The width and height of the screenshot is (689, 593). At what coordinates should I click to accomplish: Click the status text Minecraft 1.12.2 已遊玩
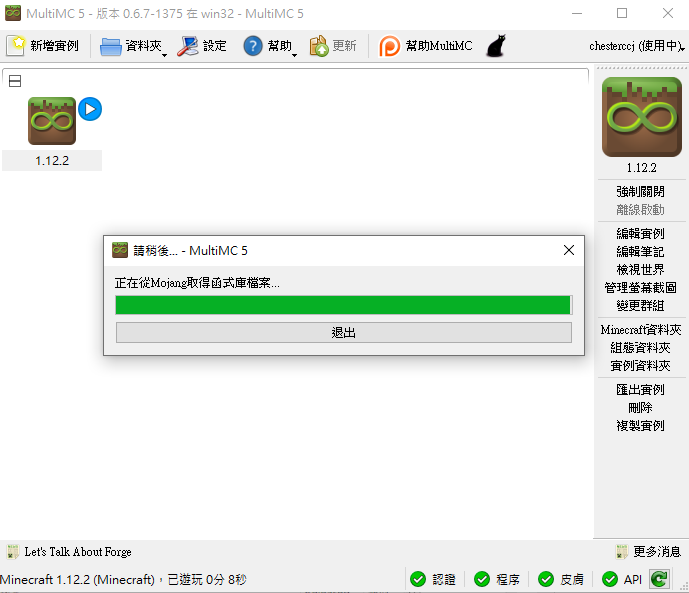(123, 580)
